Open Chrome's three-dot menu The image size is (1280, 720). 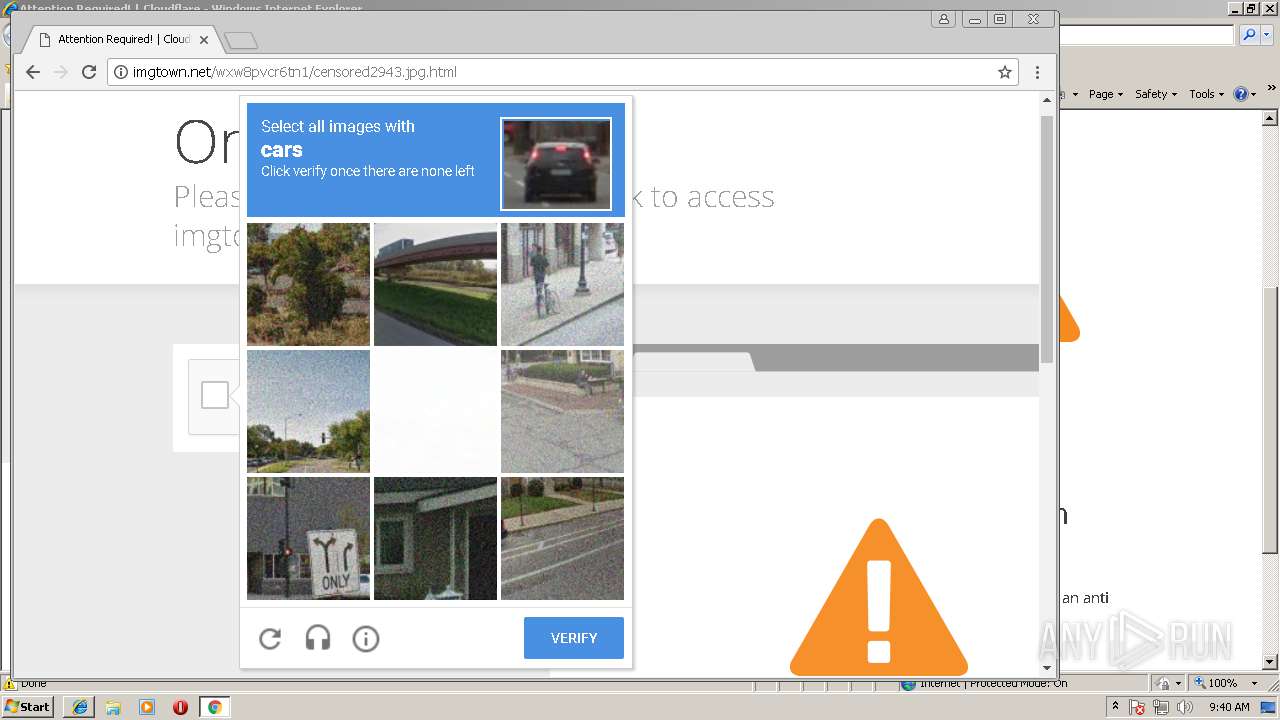(x=1037, y=72)
